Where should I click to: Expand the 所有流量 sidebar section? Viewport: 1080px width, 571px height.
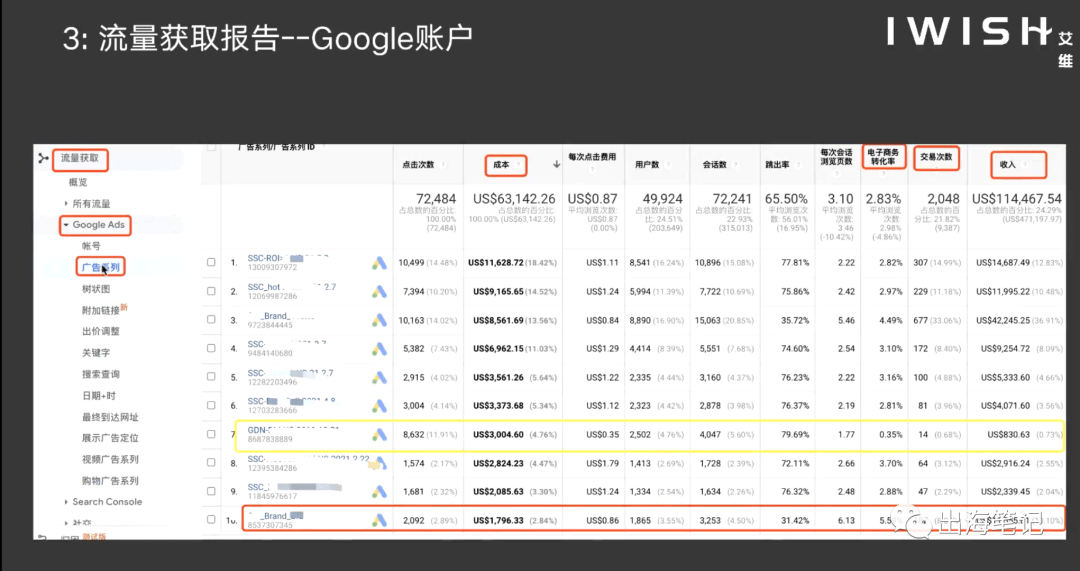[x=66, y=204]
